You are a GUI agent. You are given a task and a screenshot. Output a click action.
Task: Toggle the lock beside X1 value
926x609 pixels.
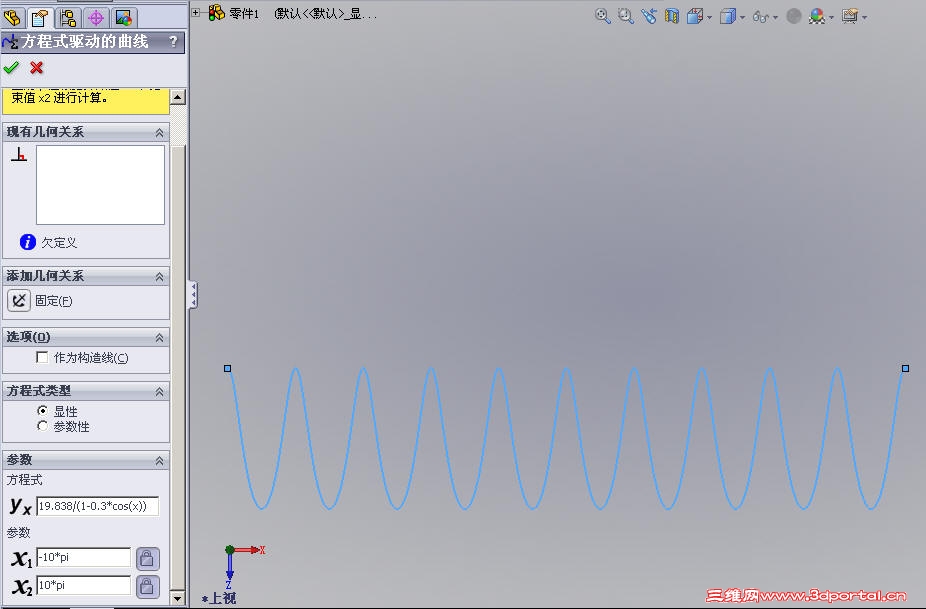tap(148, 558)
